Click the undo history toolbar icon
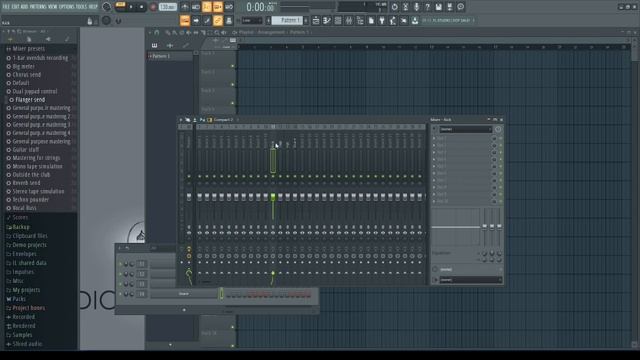This screenshot has height=360, width=640. click(x=394, y=7)
